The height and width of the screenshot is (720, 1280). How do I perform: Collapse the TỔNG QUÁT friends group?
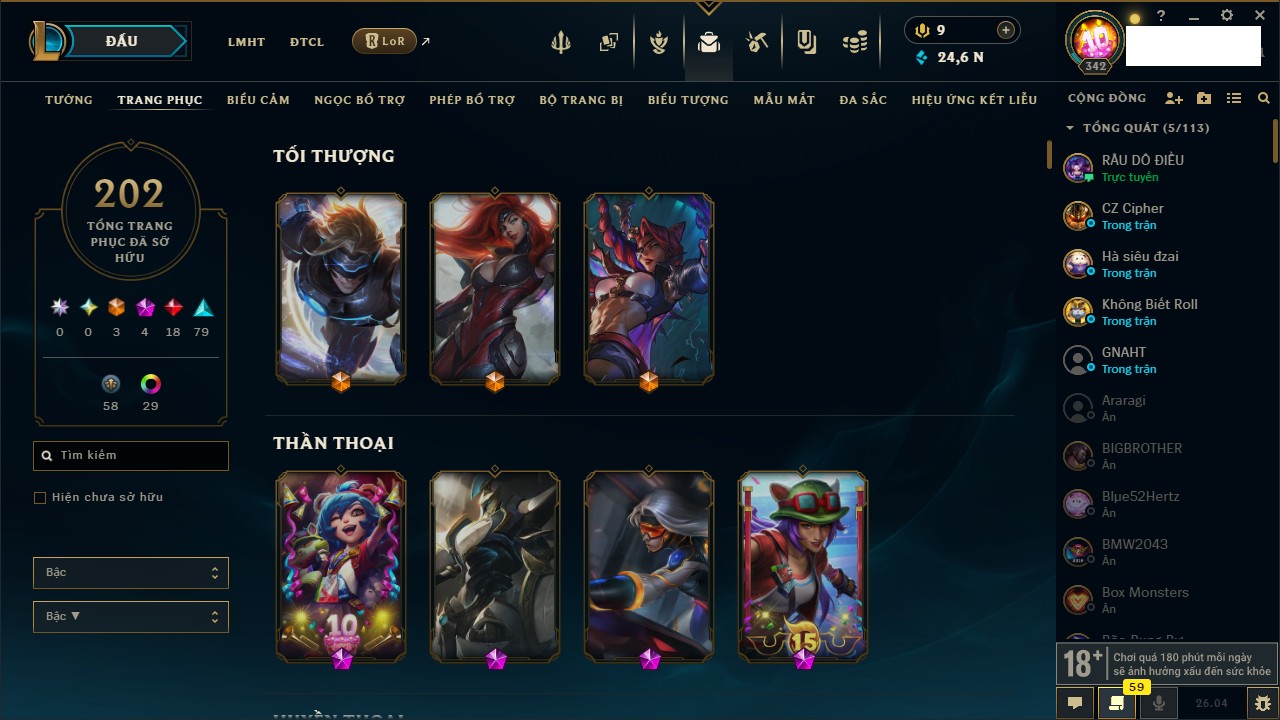point(1070,128)
